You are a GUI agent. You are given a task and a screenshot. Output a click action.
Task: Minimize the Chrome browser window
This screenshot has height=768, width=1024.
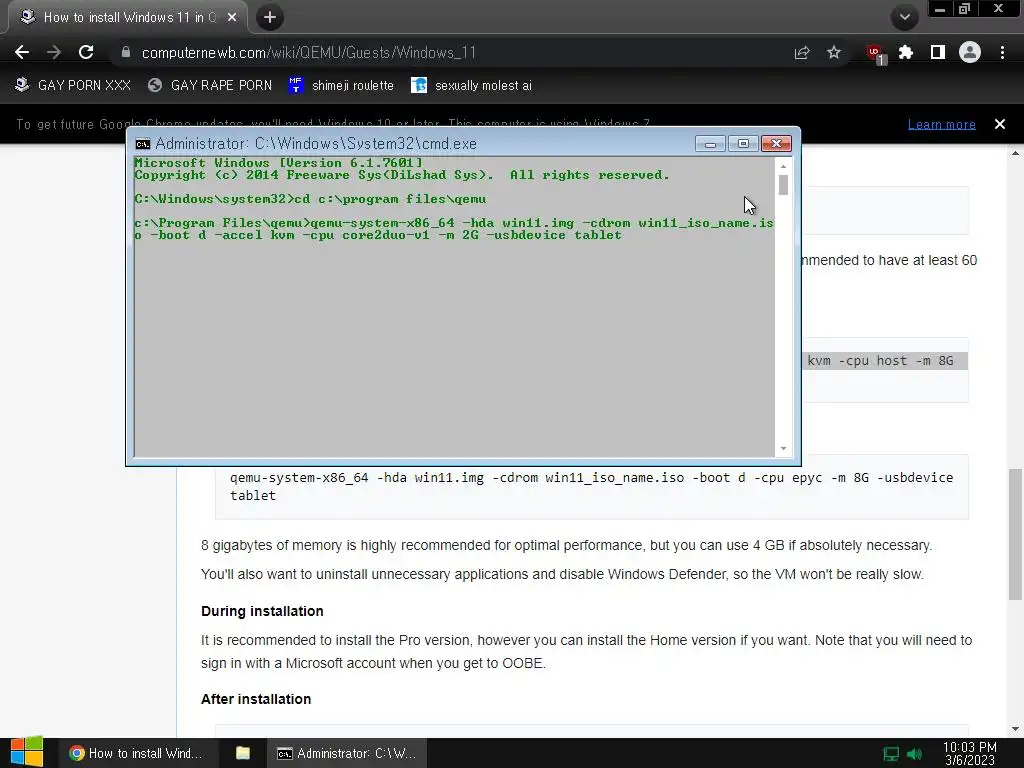(940, 8)
